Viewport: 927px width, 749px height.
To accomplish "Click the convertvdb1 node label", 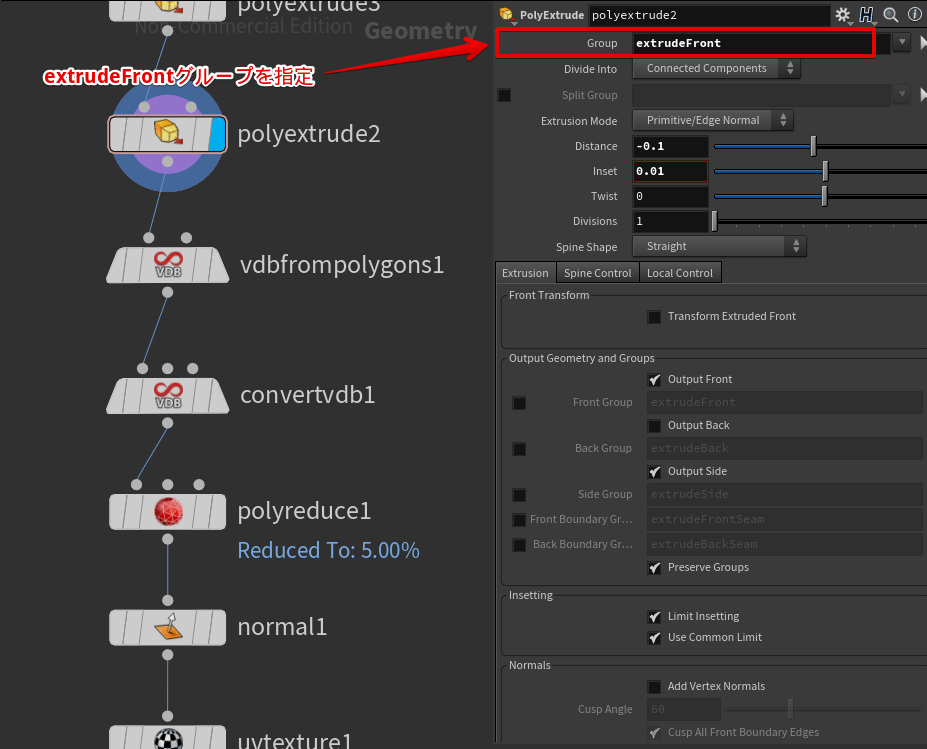I will pos(307,395).
